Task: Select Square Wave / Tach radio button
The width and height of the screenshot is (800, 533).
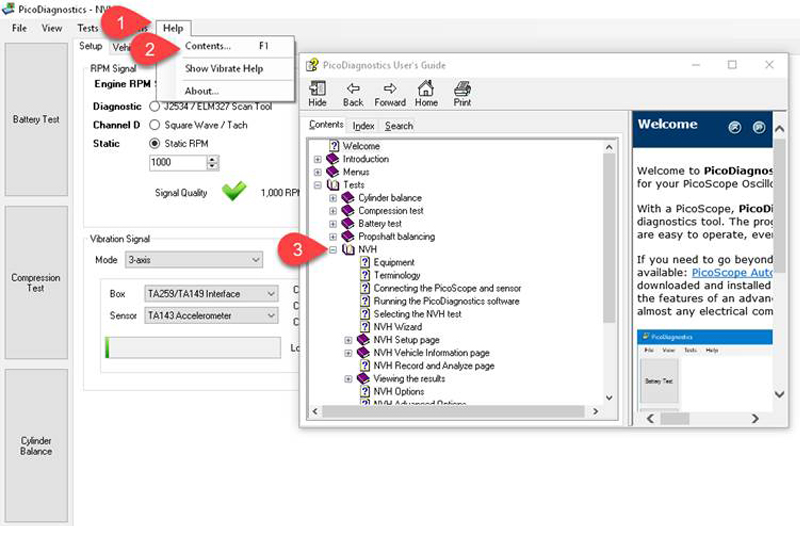Action: pos(155,125)
